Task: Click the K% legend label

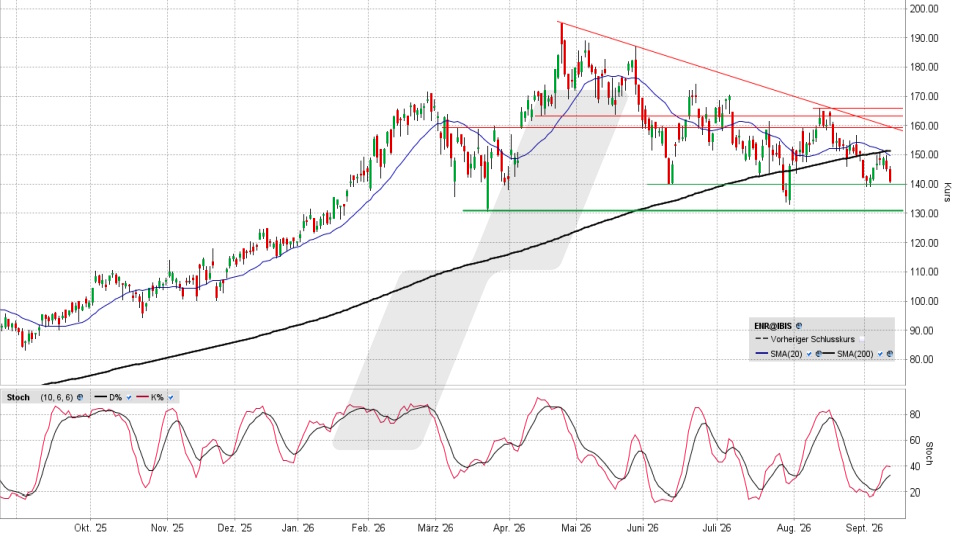Action: tap(157, 397)
